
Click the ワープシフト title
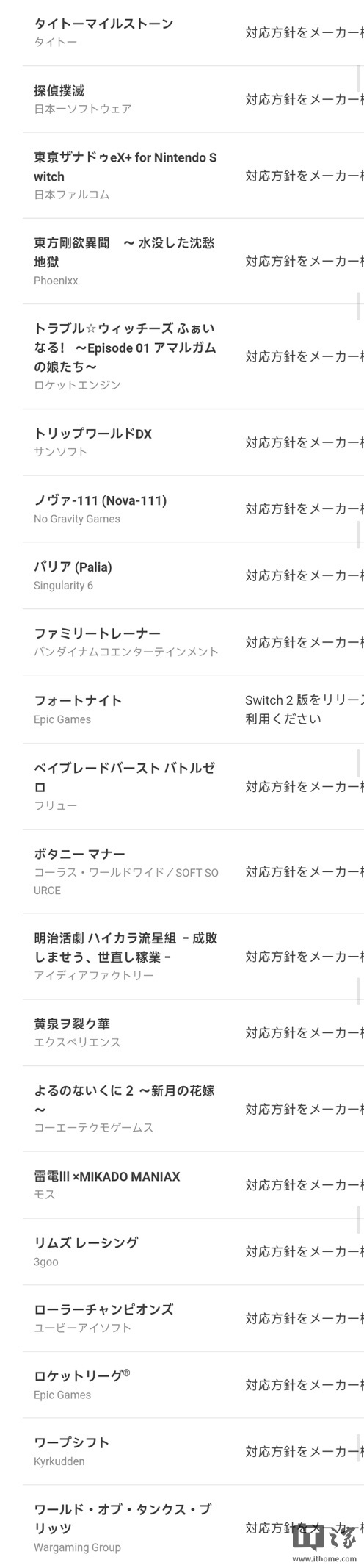71,1442
